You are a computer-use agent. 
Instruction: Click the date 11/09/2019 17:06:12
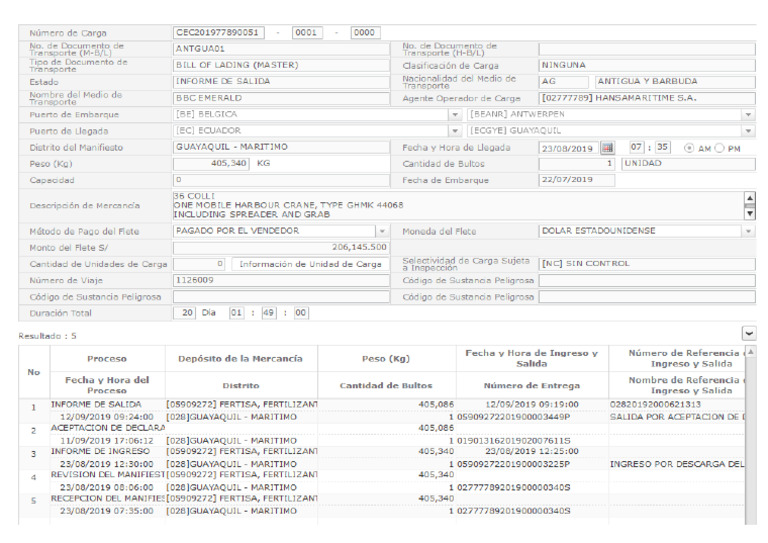click(106, 441)
